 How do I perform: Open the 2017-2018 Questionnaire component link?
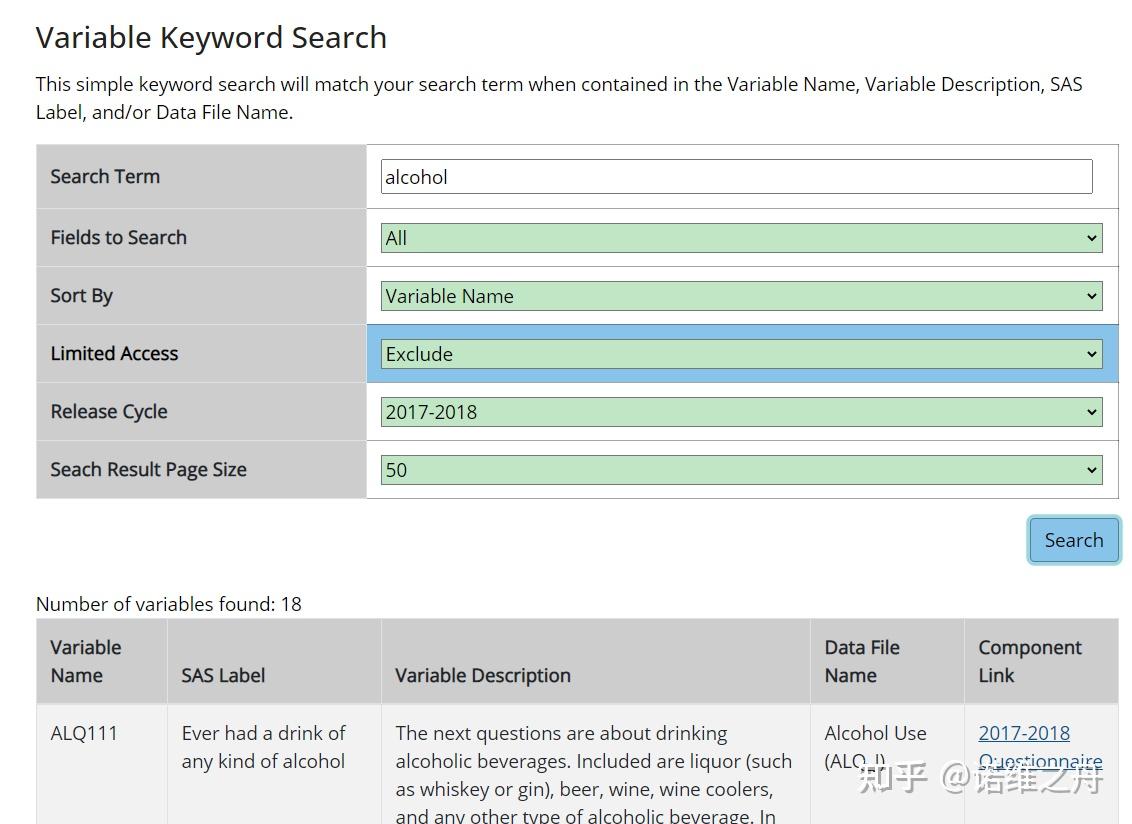pyautogui.click(x=1024, y=734)
